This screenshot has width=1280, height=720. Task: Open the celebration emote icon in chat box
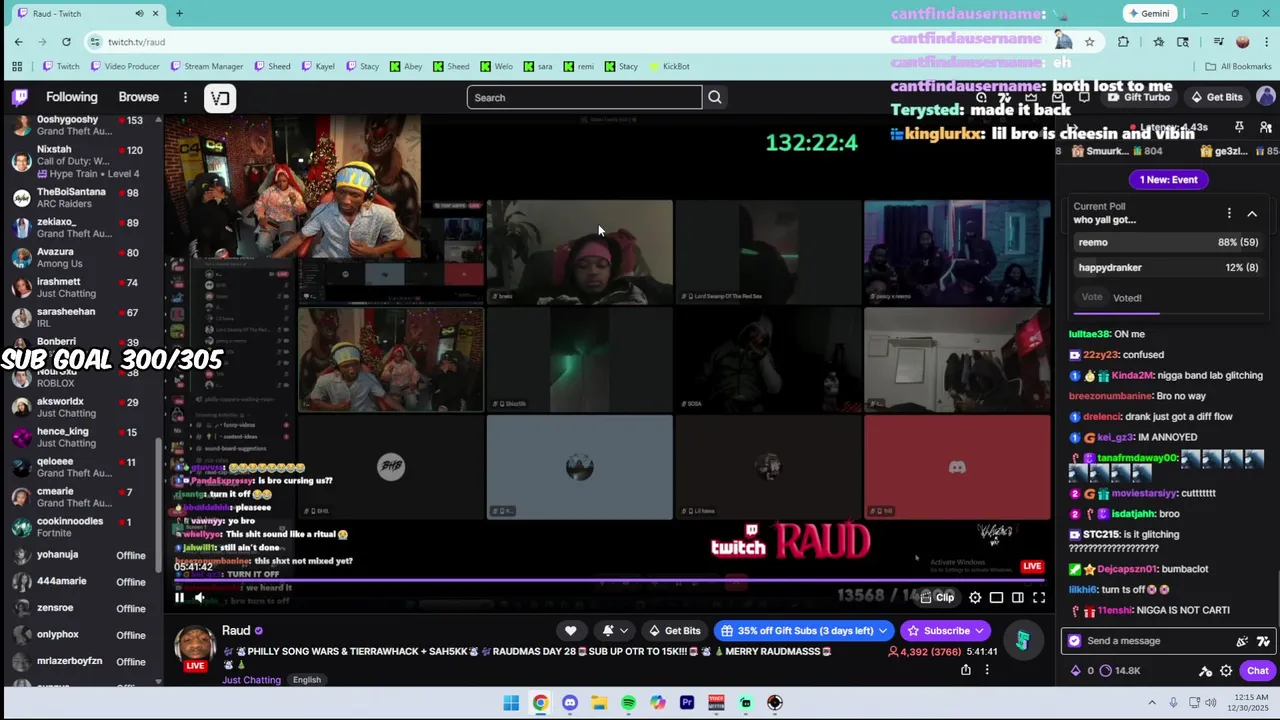[x=1242, y=641]
